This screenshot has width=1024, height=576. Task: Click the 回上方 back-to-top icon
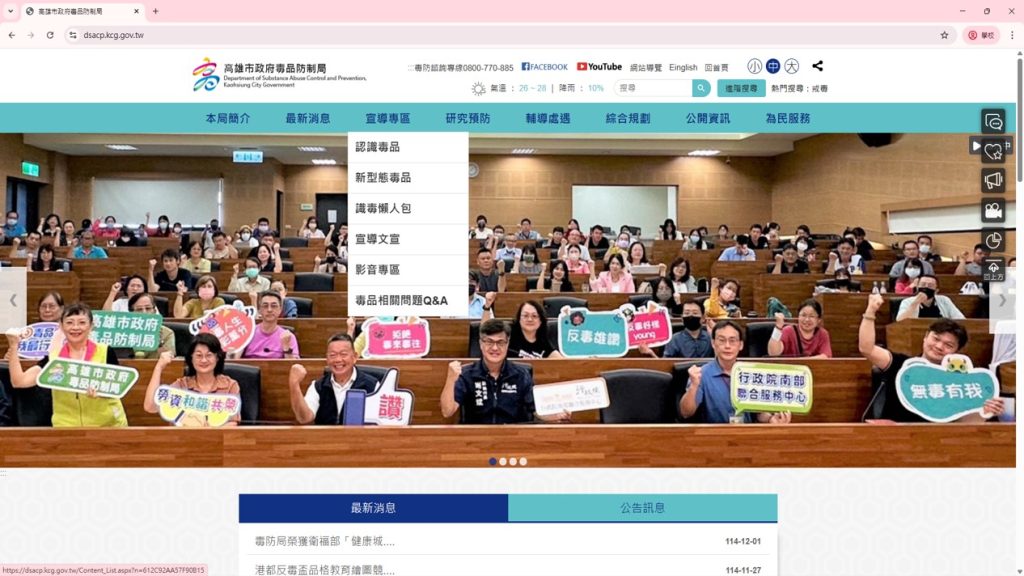click(x=993, y=270)
